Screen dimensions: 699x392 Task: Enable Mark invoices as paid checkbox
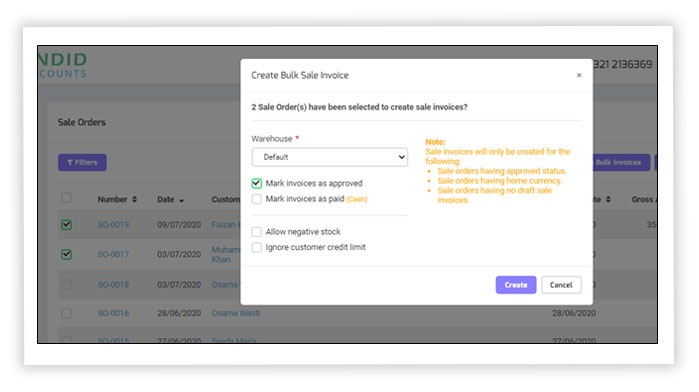coord(256,199)
